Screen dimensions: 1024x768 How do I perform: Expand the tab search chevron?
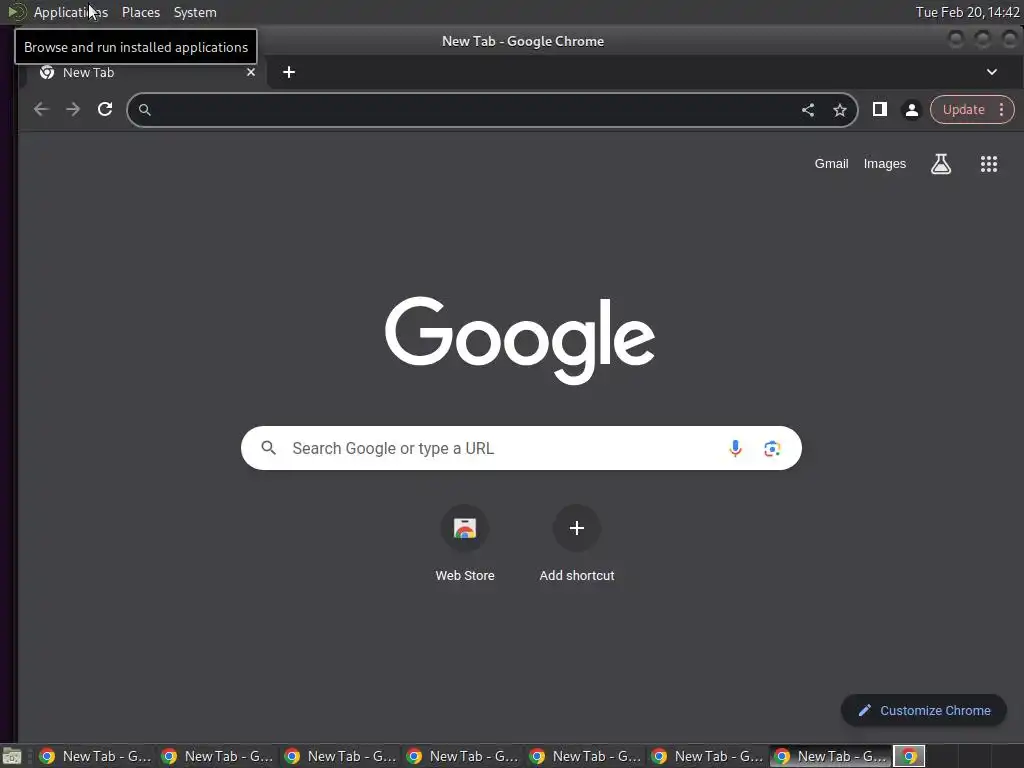point(991,72)
